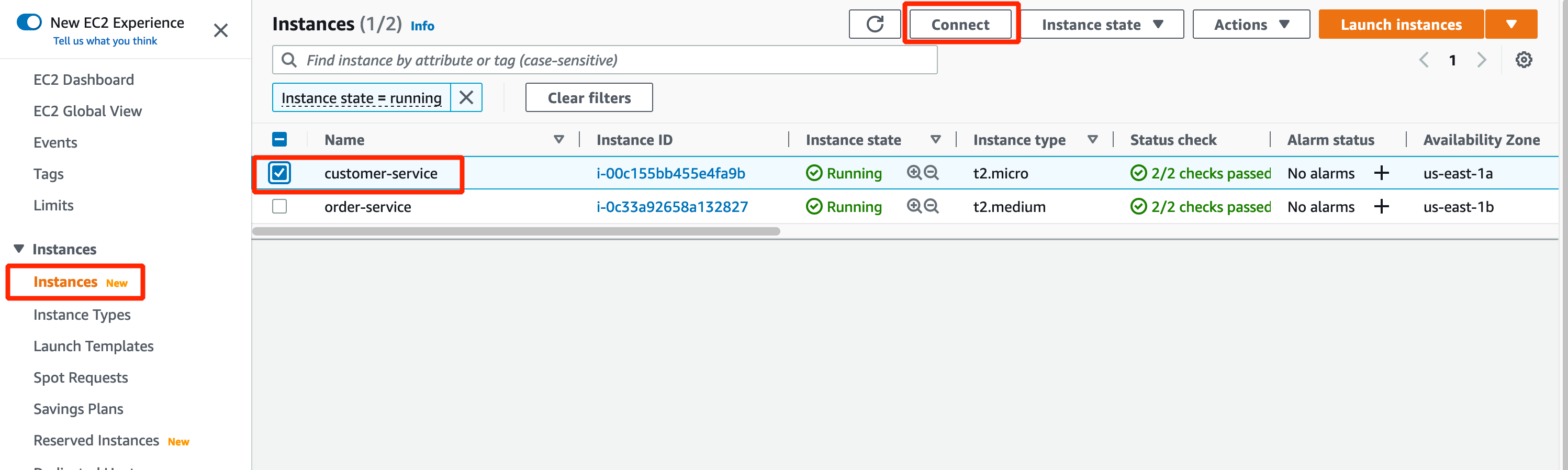Remove the Instance state = running filter

[x=466, y=97]
